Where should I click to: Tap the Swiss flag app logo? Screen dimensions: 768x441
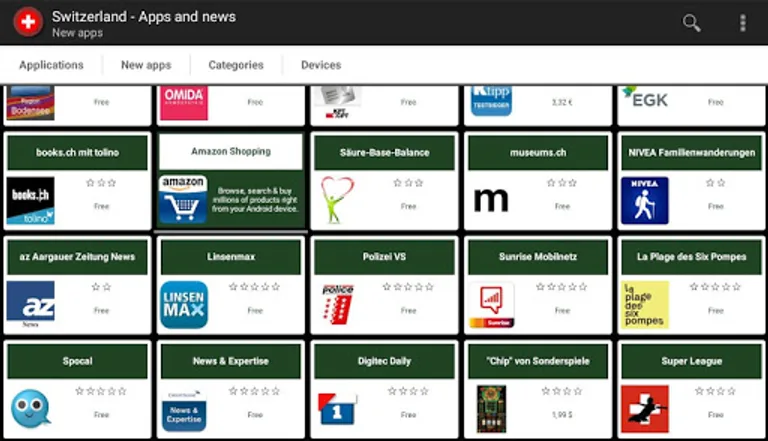click(28, 22)
